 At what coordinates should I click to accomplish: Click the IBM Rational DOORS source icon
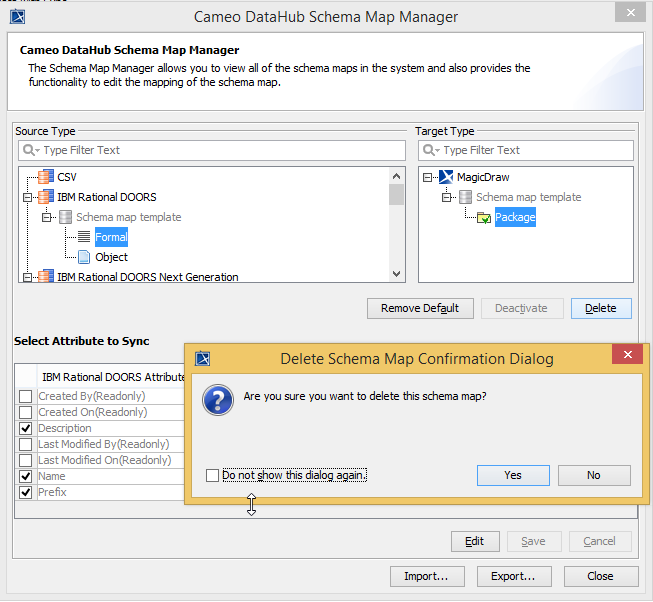(x=46, y=197)
